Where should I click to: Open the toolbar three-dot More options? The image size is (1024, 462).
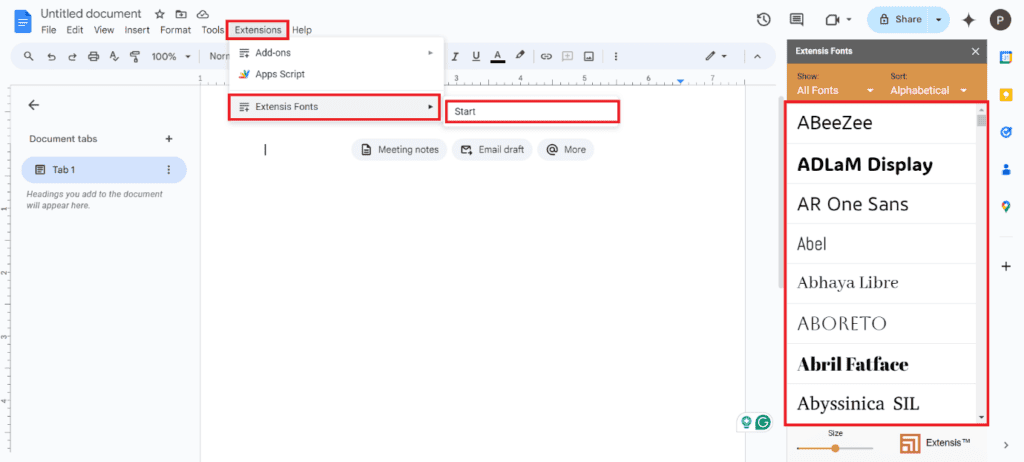point(615,56)
